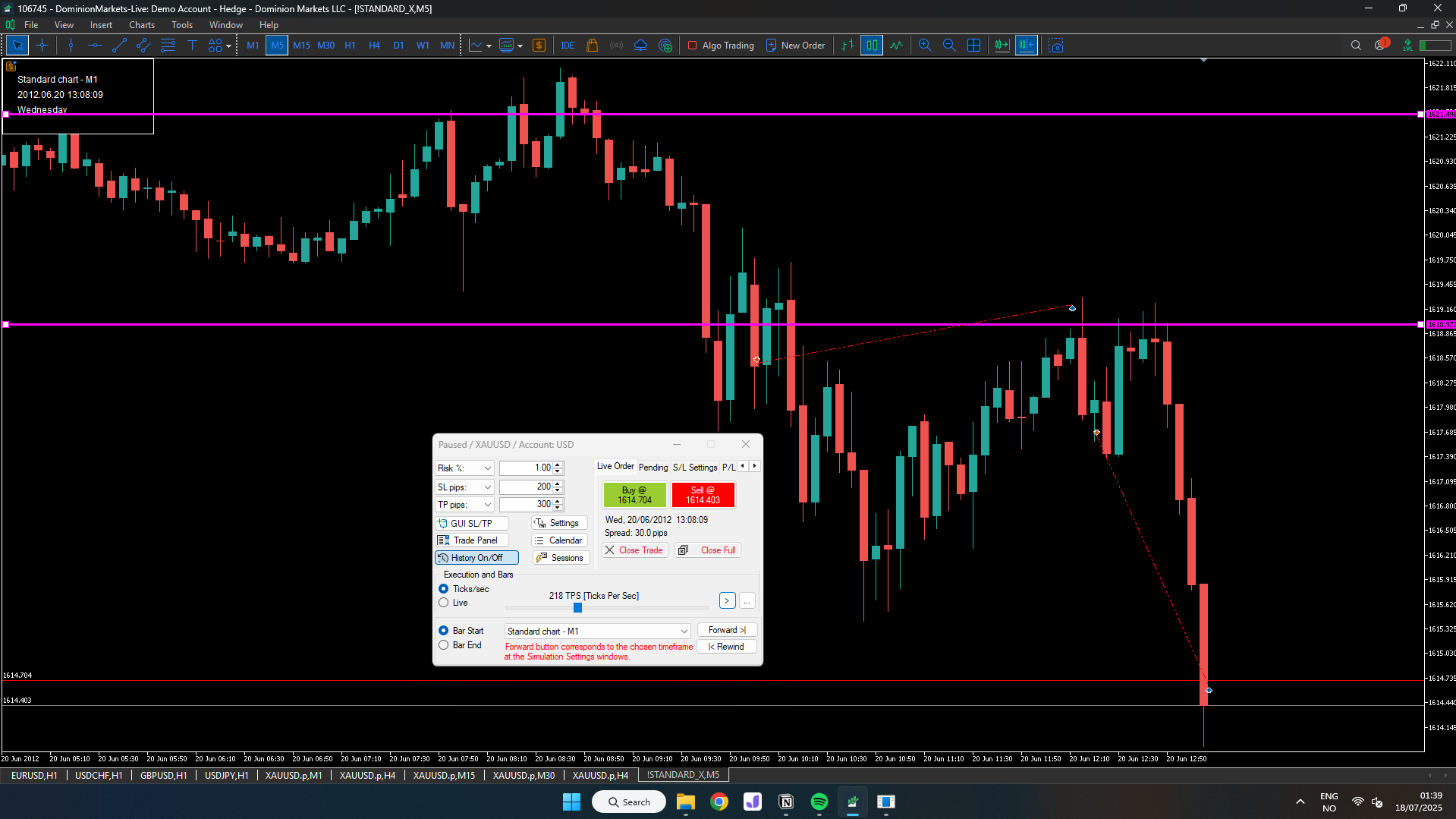
Task: Click the ticks per second slider handle
Action: point(577,607)
